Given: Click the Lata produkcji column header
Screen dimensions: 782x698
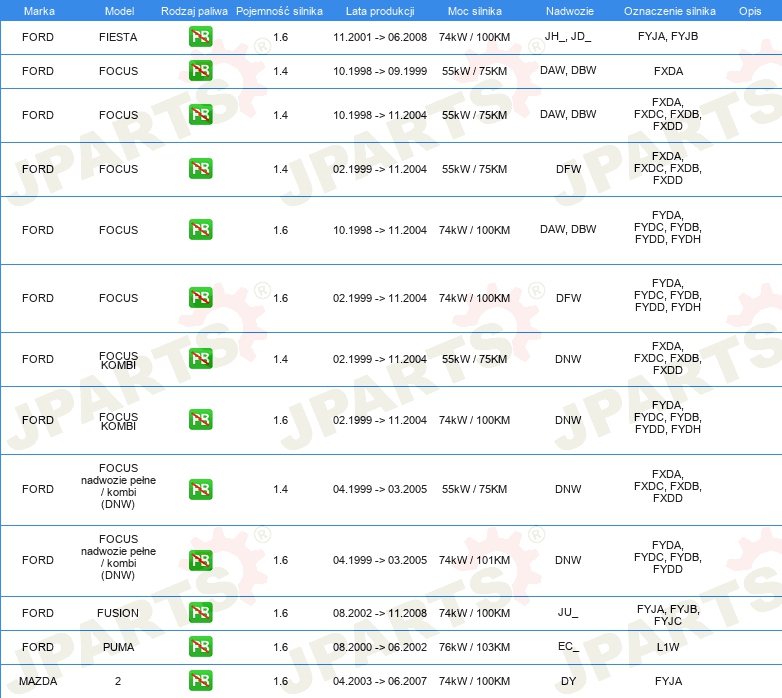Looking at the screenshot, I should pos(380,11).
